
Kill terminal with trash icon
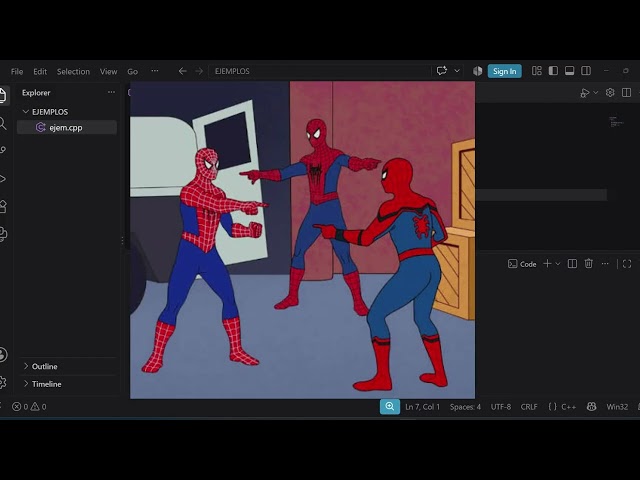(589, 264)
